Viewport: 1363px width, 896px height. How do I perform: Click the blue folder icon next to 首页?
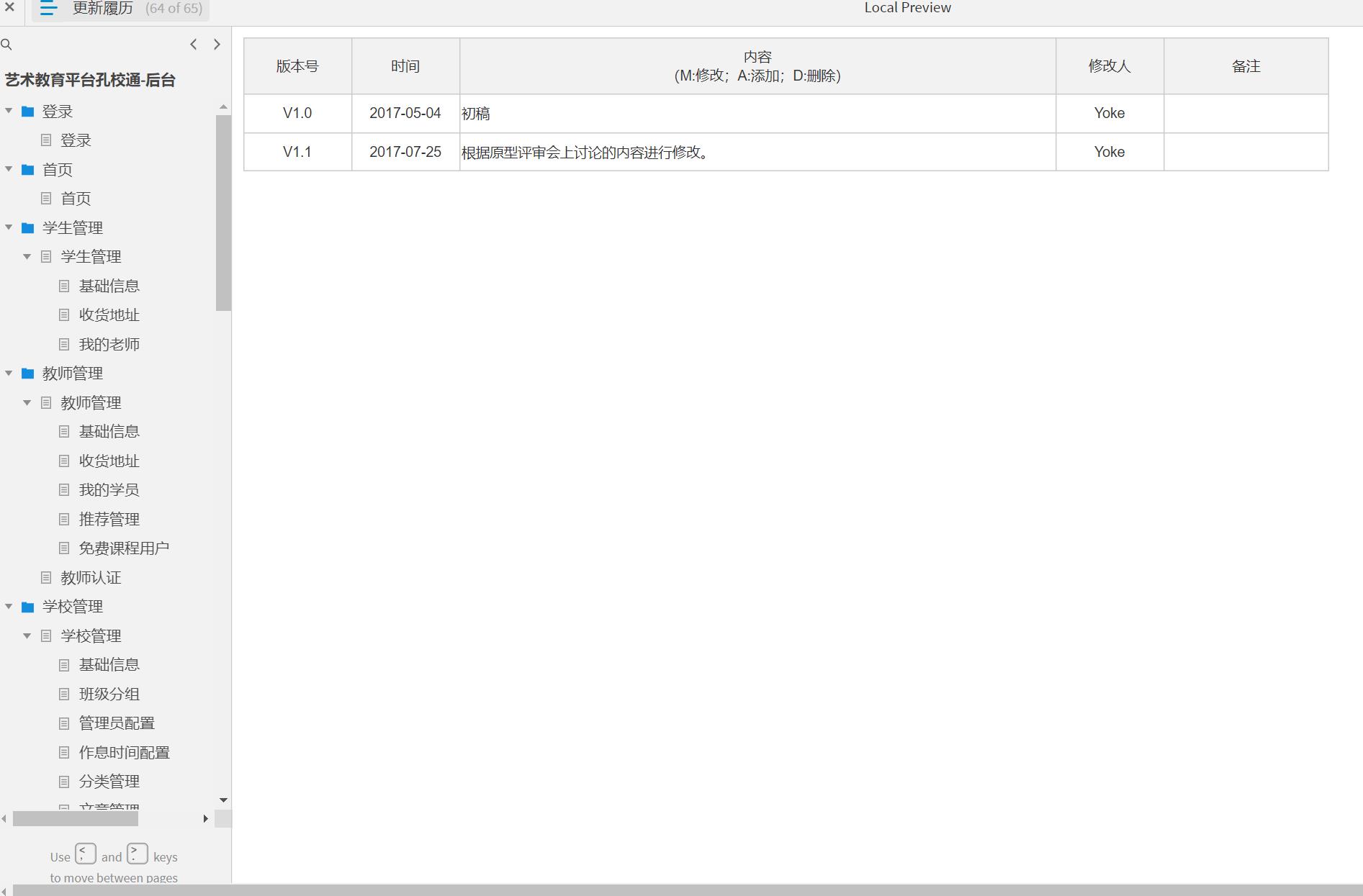pyautogui.click(x=28, y=170)
